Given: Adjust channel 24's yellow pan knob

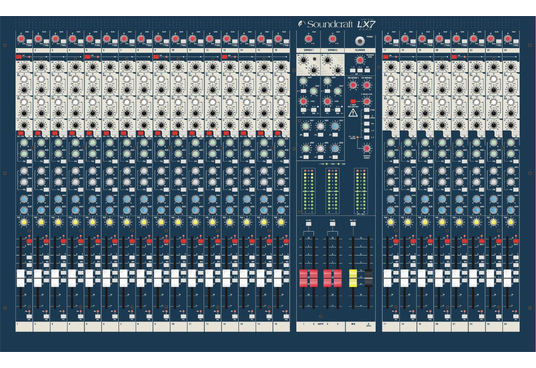Looking at the screenshot, I should pyautogui.click(x=511, y=222).
